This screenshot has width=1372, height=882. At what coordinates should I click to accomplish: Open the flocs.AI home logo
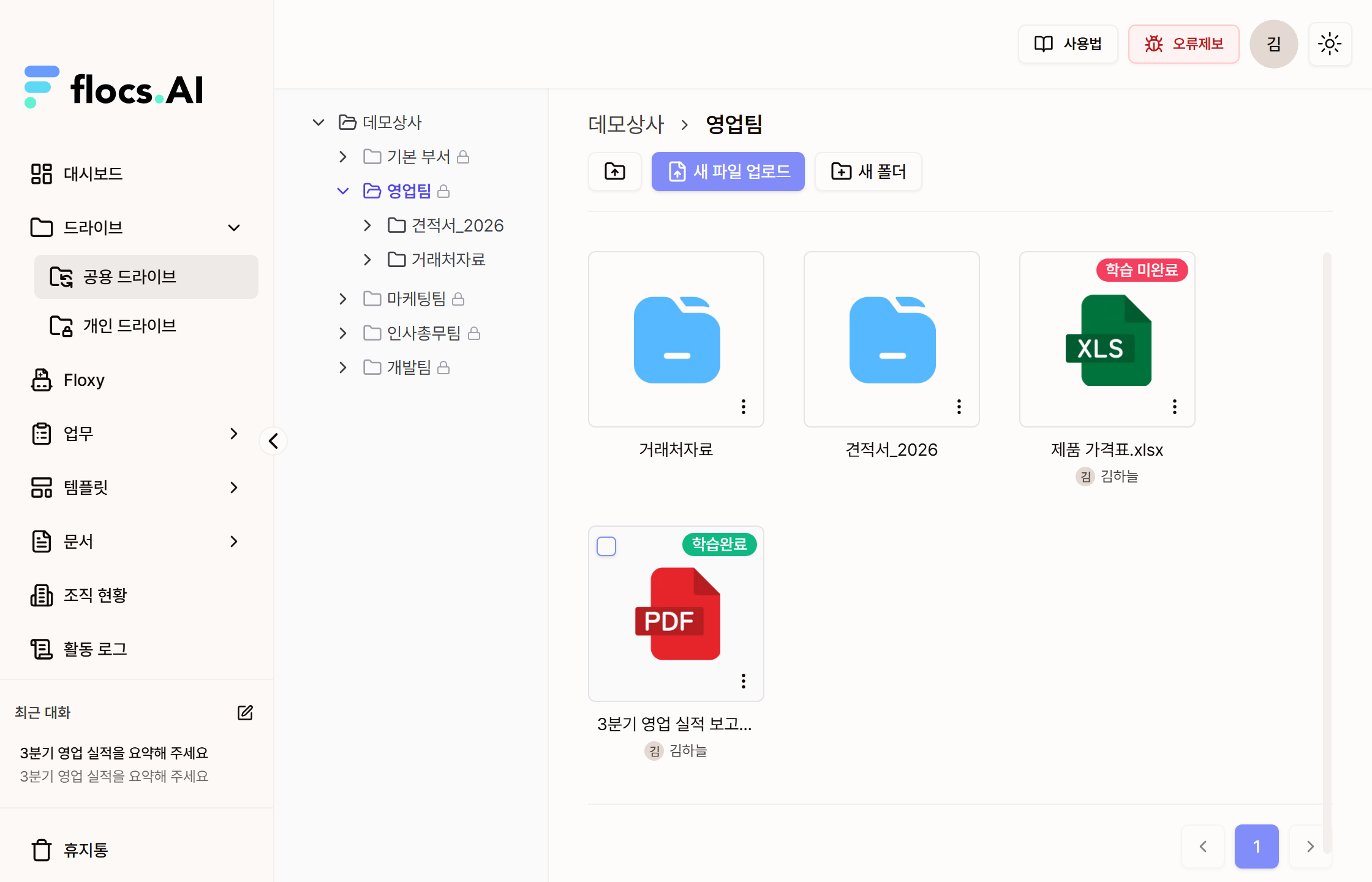[113, 88]
